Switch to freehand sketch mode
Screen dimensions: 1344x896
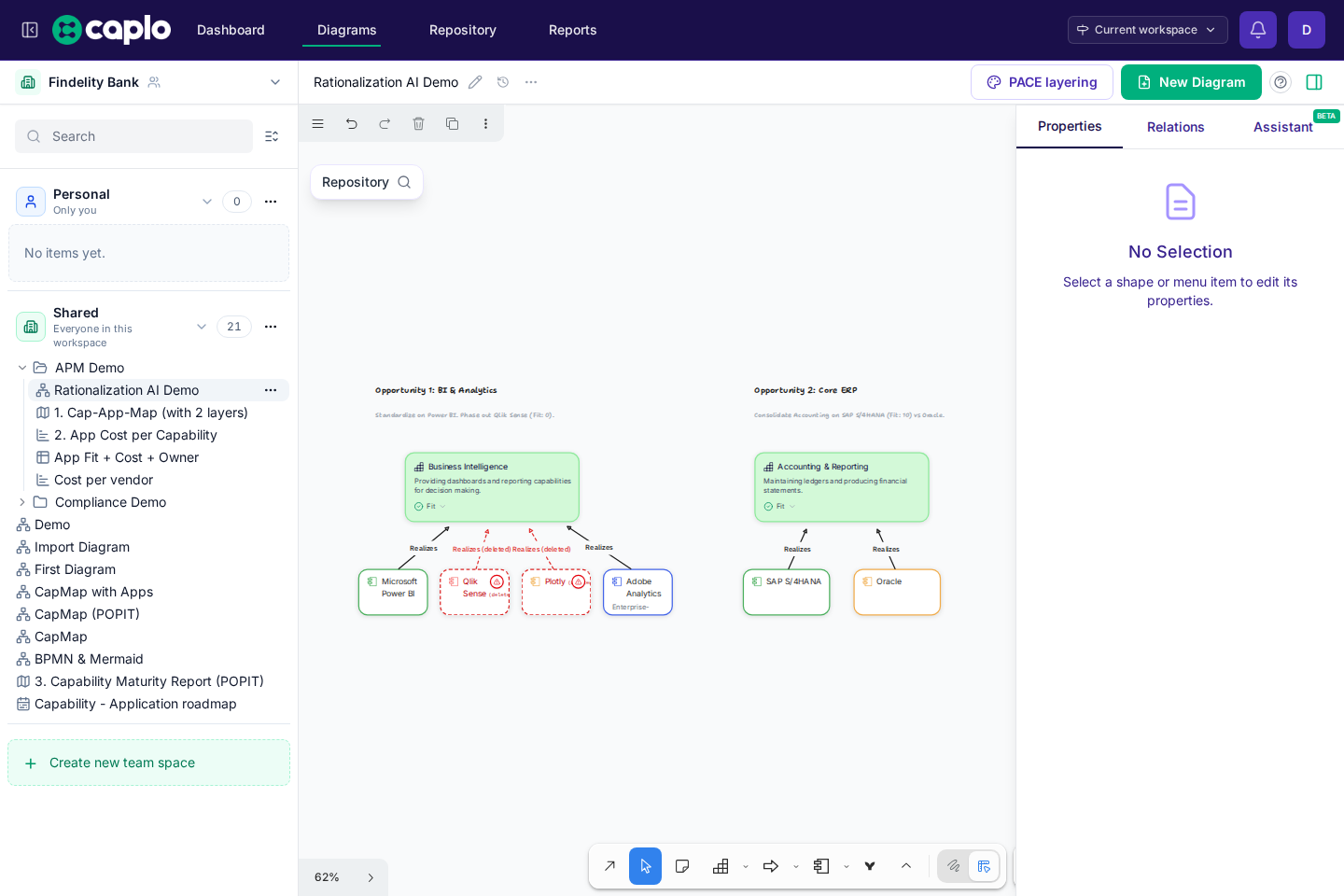[953, 866]
